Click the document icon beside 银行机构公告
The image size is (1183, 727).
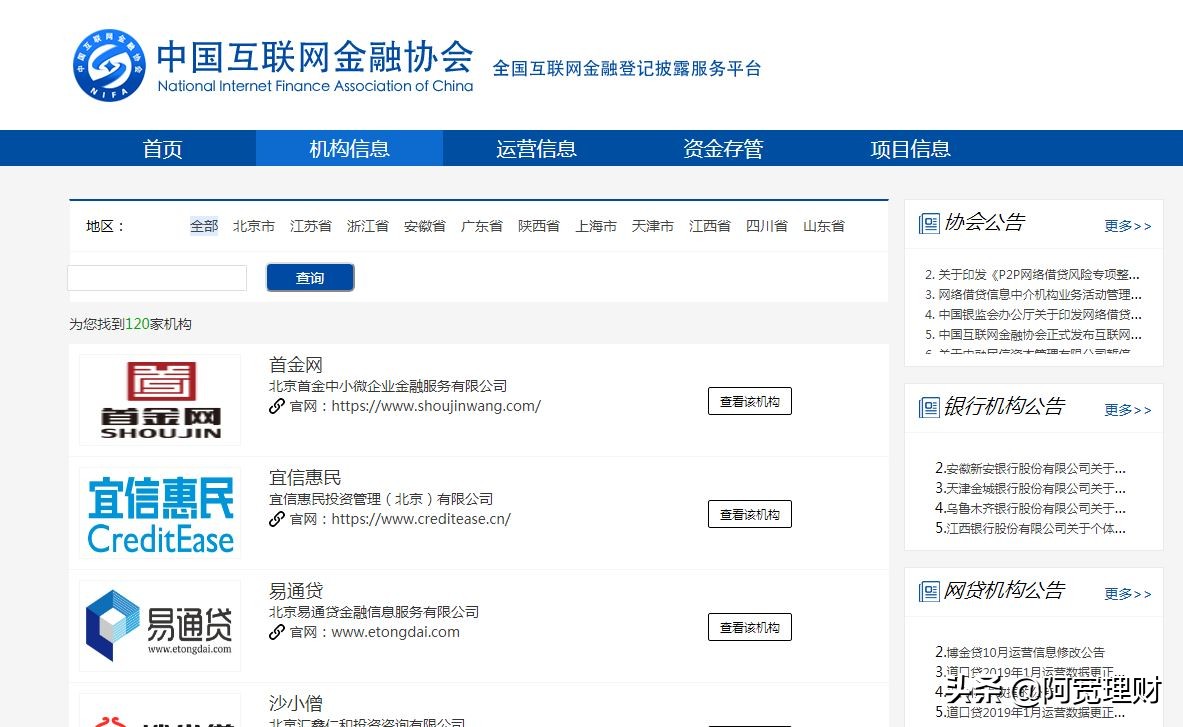(928, 407)
